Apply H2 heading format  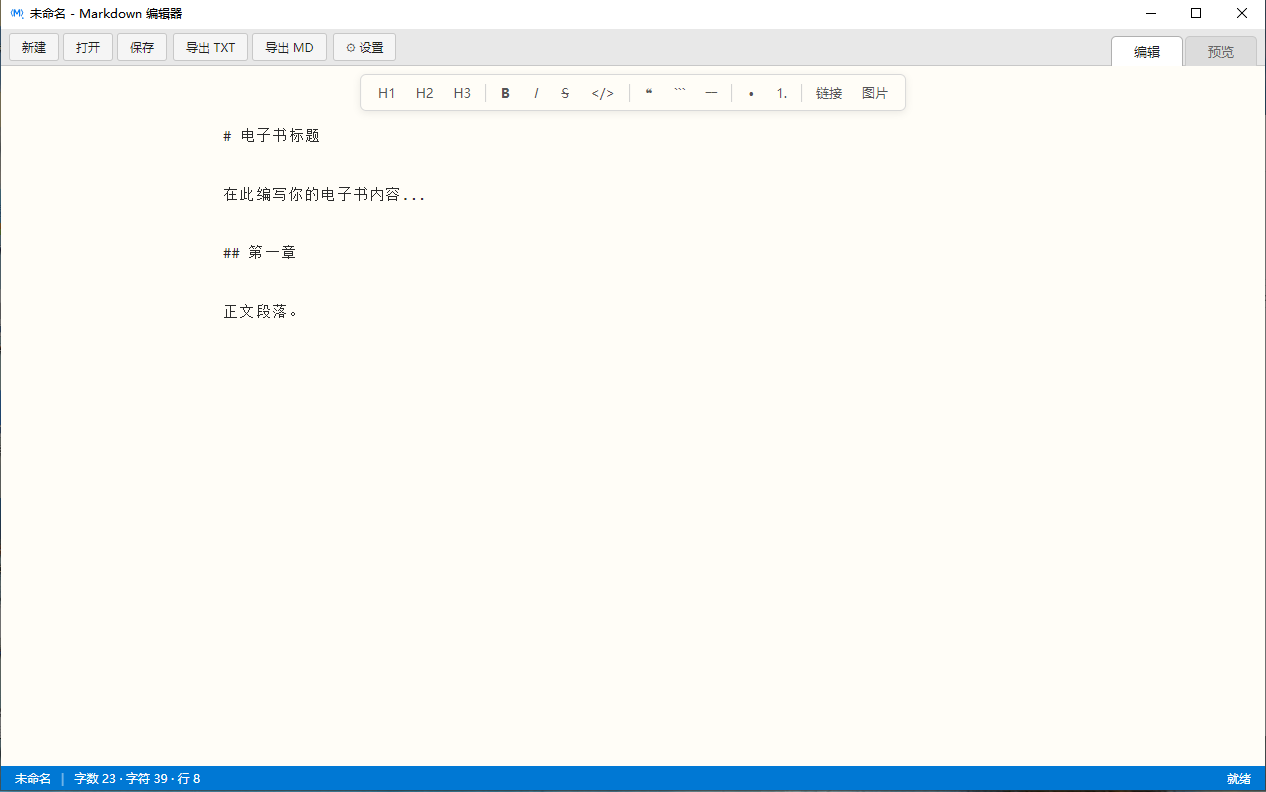coord(425,93)
